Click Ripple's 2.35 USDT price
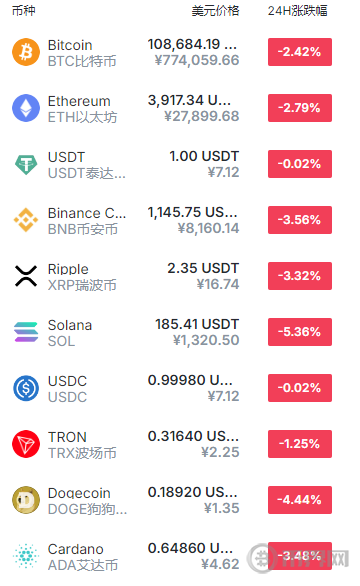Screen dimensions: 360x586 point(203,268)
